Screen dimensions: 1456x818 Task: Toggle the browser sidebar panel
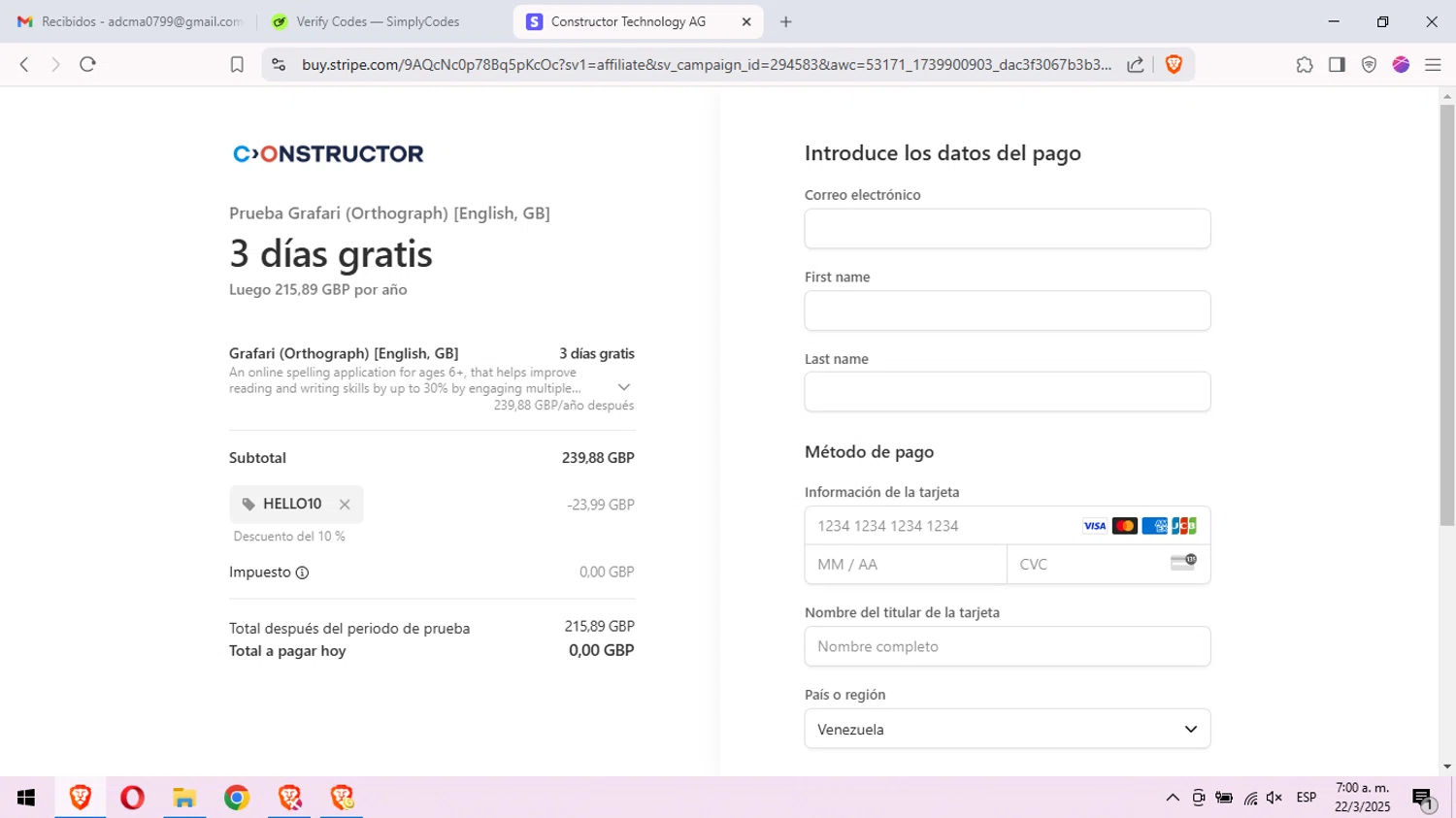click(x=1337, y=65)
